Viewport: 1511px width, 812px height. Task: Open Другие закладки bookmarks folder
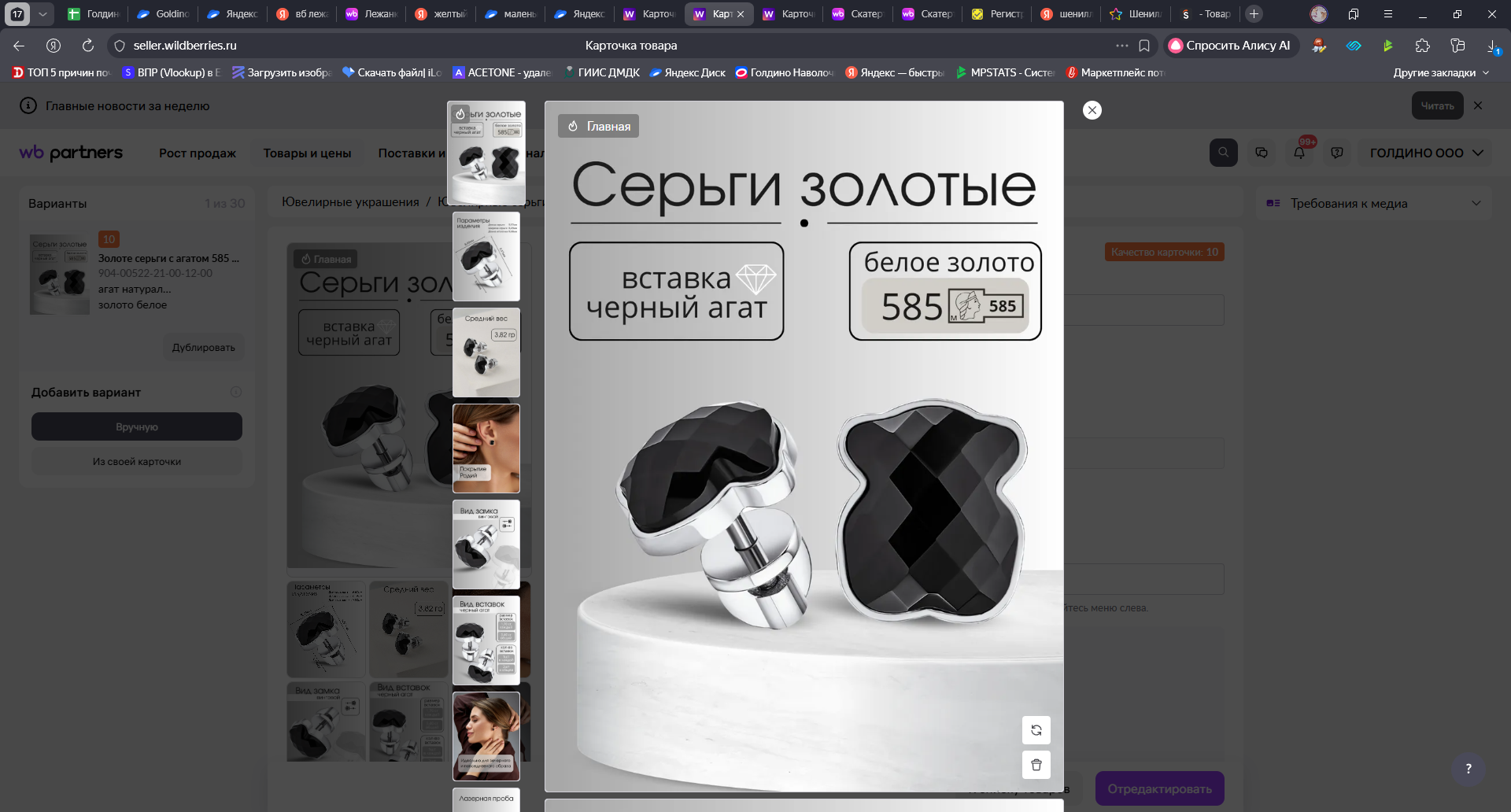point(1440,72)
